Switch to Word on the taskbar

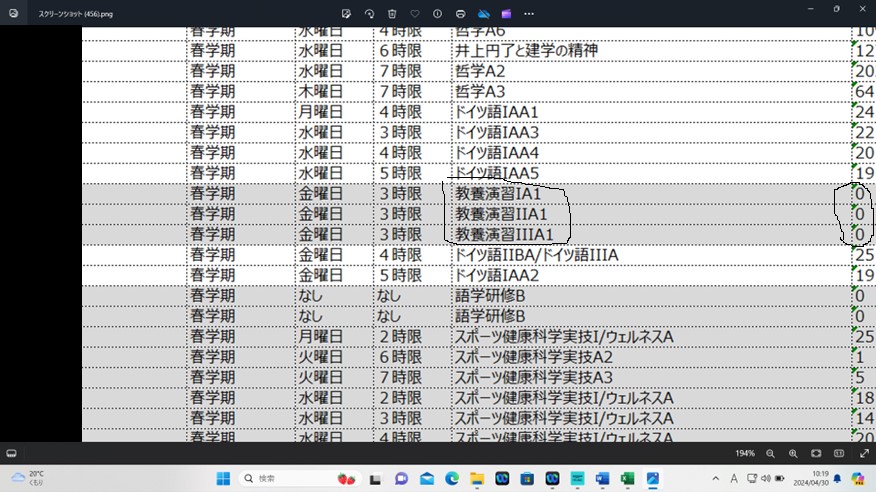tap(602, 479)
